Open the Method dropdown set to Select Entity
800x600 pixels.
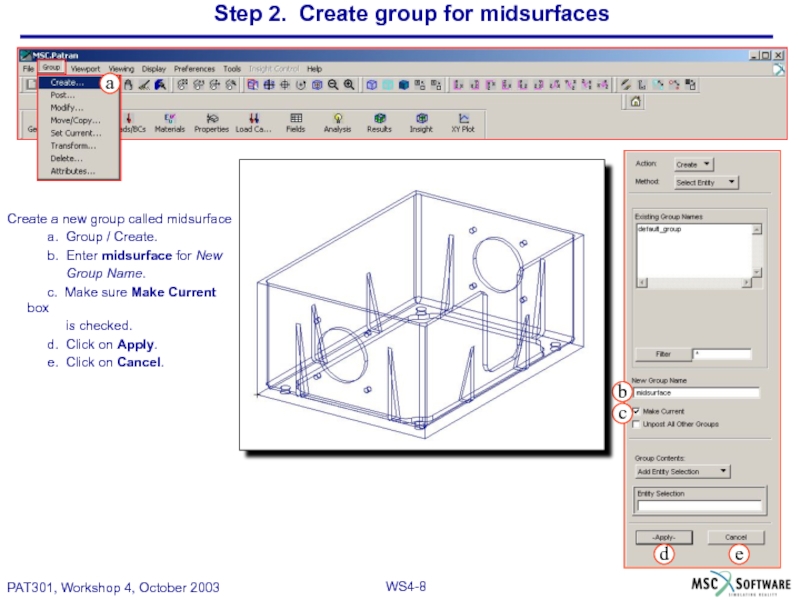click(x=706, y=182)
